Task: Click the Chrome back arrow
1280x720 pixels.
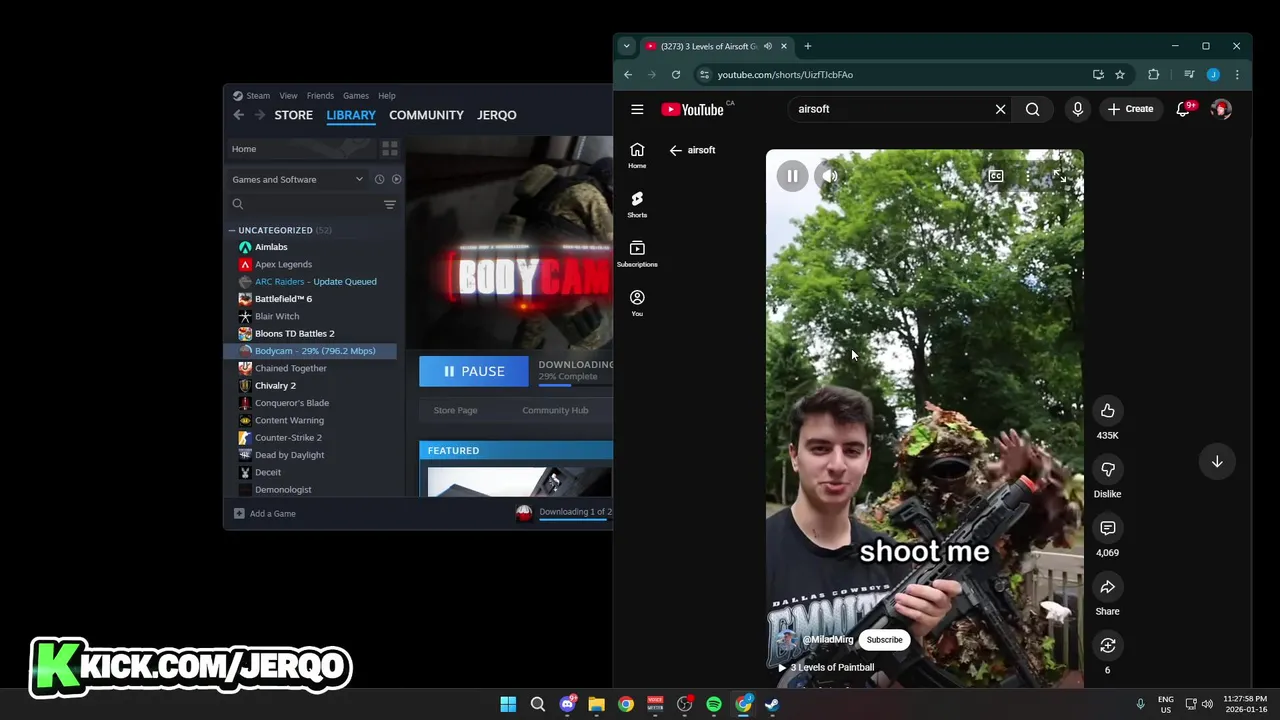Action: tap(628, 75)
